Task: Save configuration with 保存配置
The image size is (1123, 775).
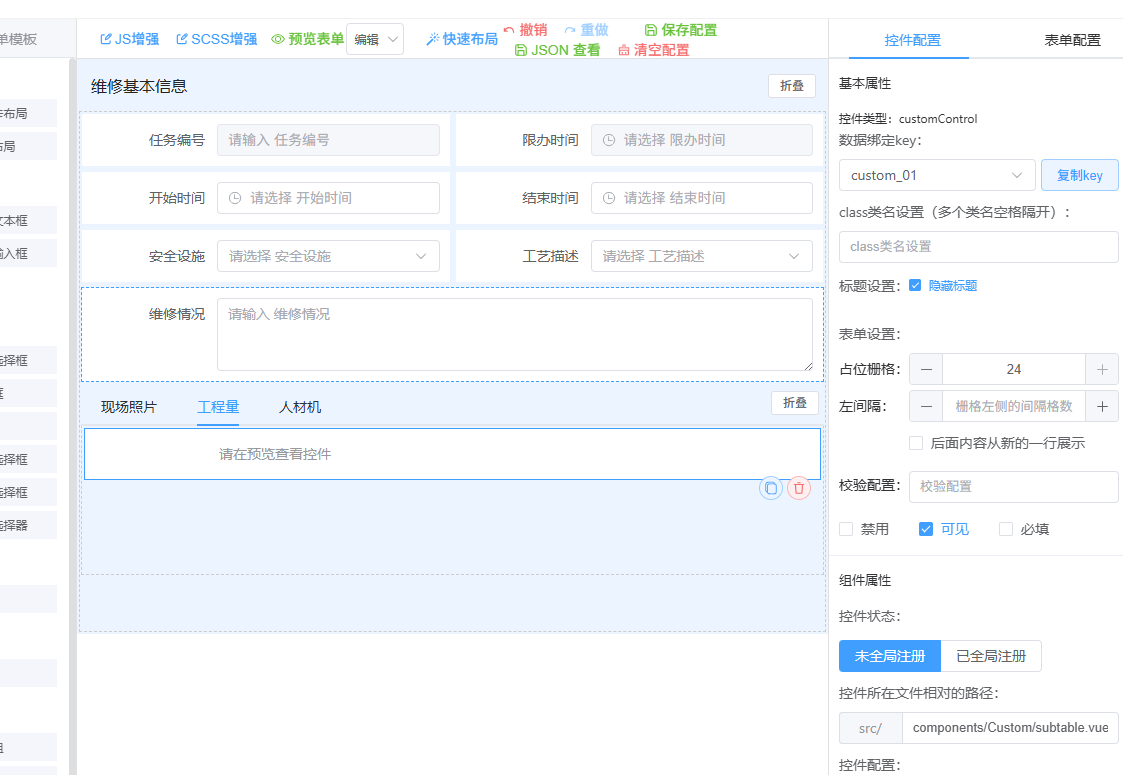Action: tap(680, 30)
